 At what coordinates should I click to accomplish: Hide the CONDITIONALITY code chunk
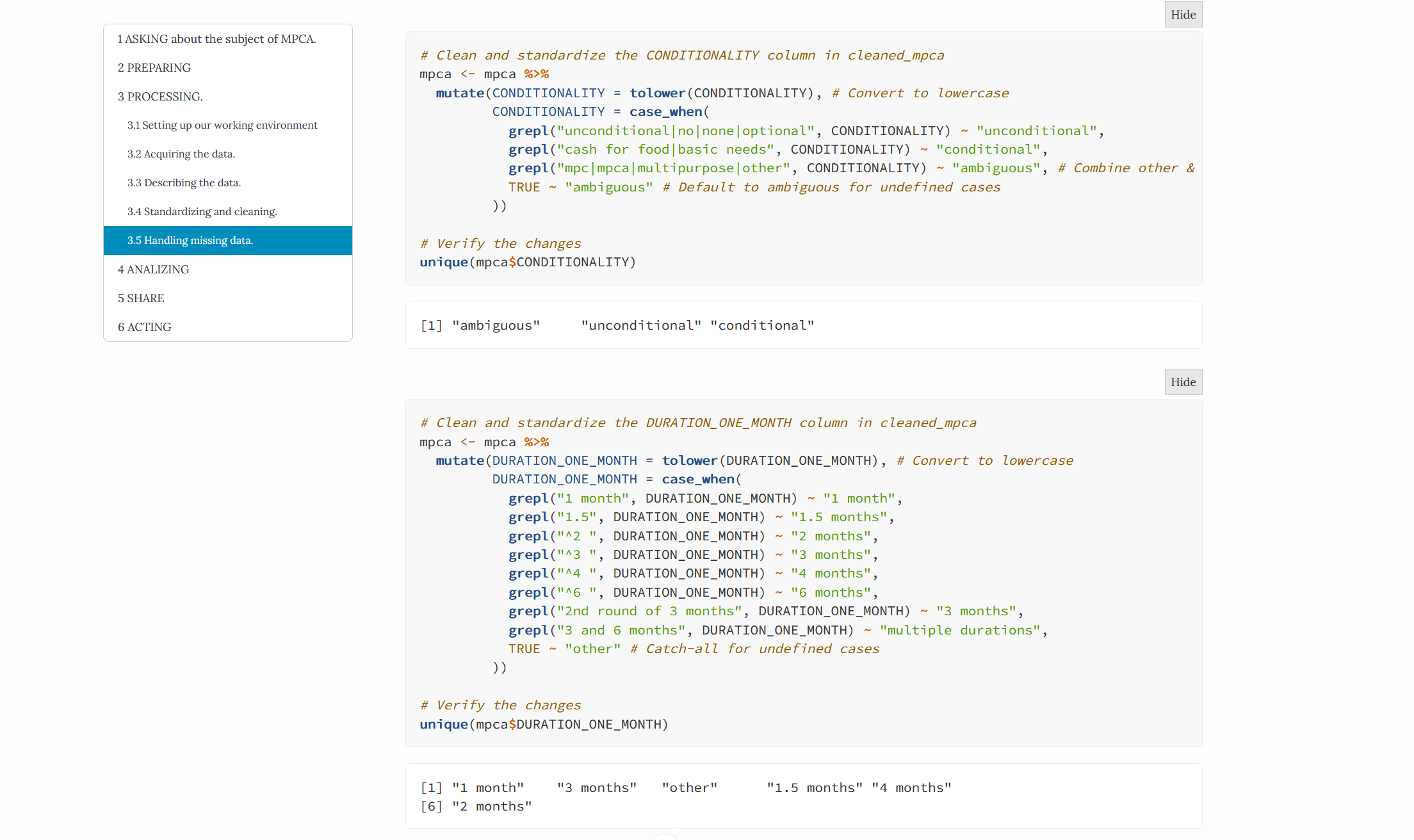point(1183,15)
